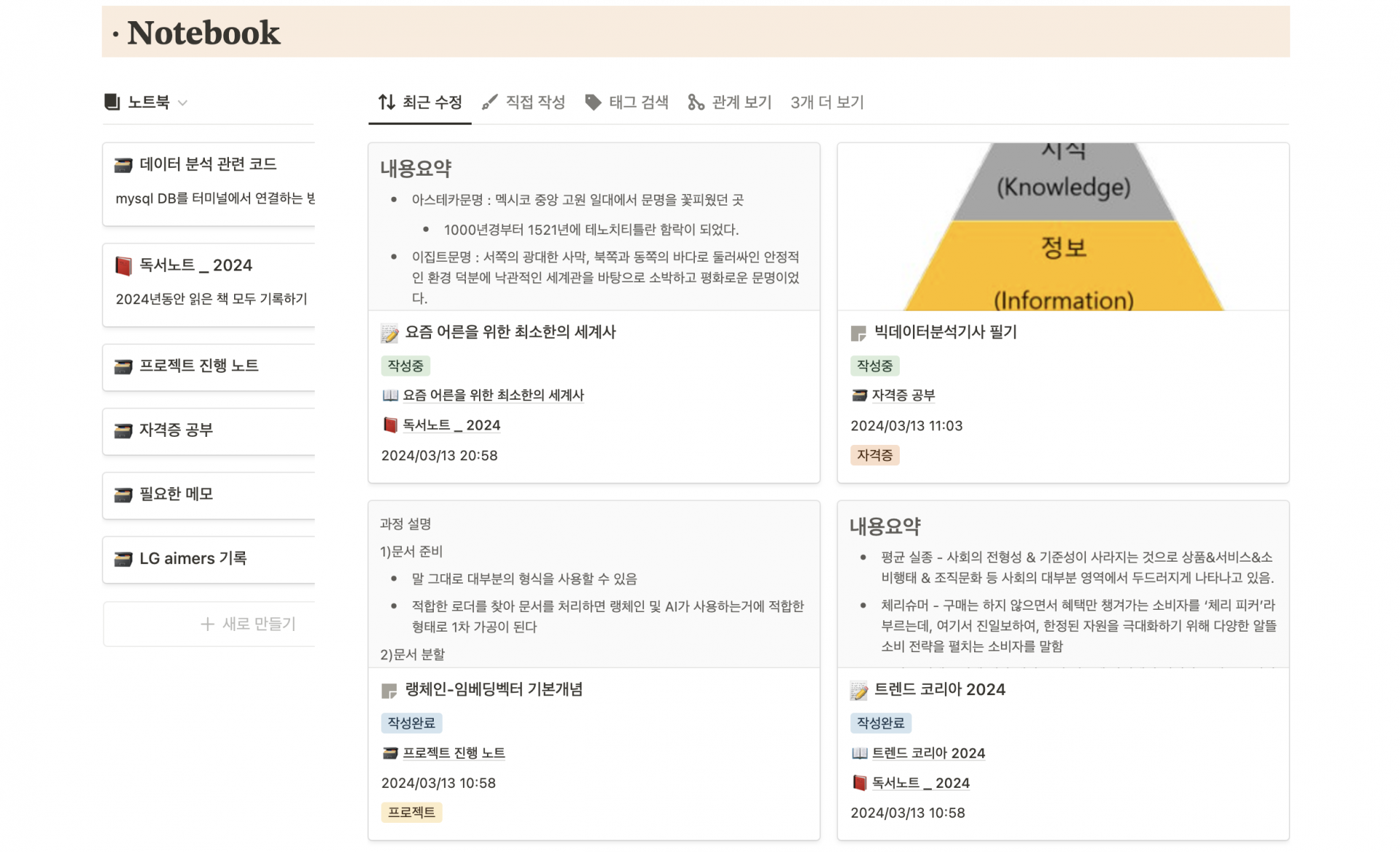The width and height of the screenshot is (1400, 852).
Task: Open card title 빅데이터분석기사 필기
Action: click(946, 332)
